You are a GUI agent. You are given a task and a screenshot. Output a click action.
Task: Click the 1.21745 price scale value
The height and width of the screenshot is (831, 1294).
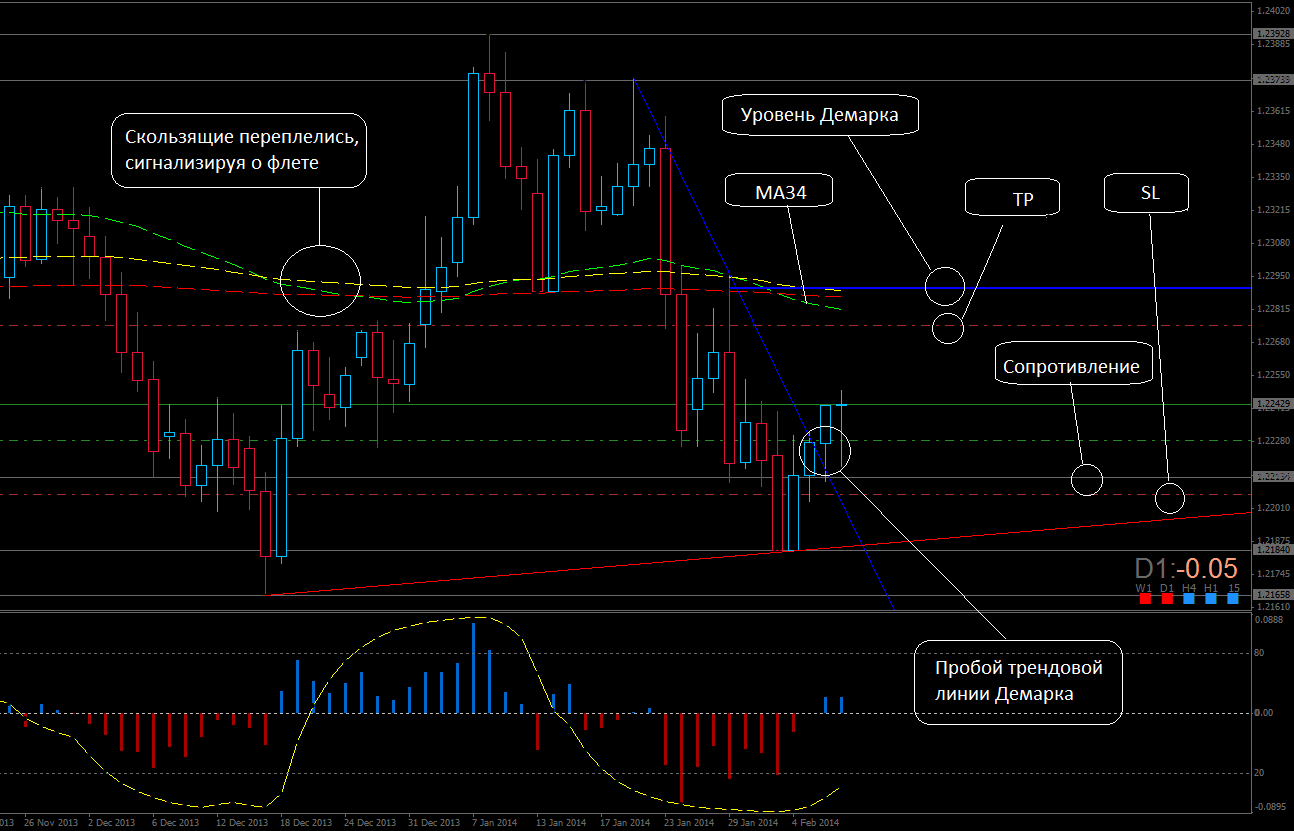tap(1273, 574)
